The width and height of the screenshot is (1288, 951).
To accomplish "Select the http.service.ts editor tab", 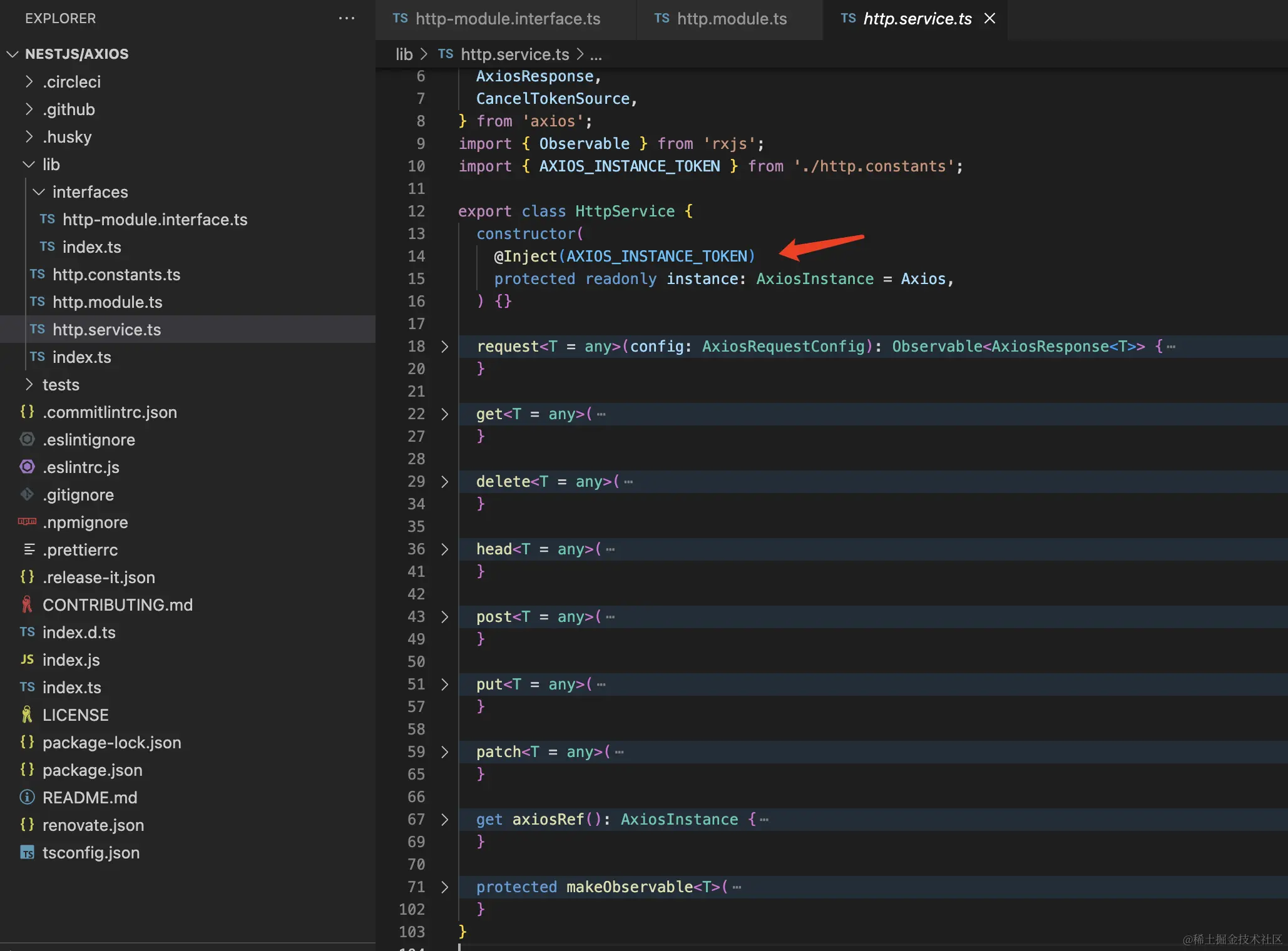I will 916,19.
